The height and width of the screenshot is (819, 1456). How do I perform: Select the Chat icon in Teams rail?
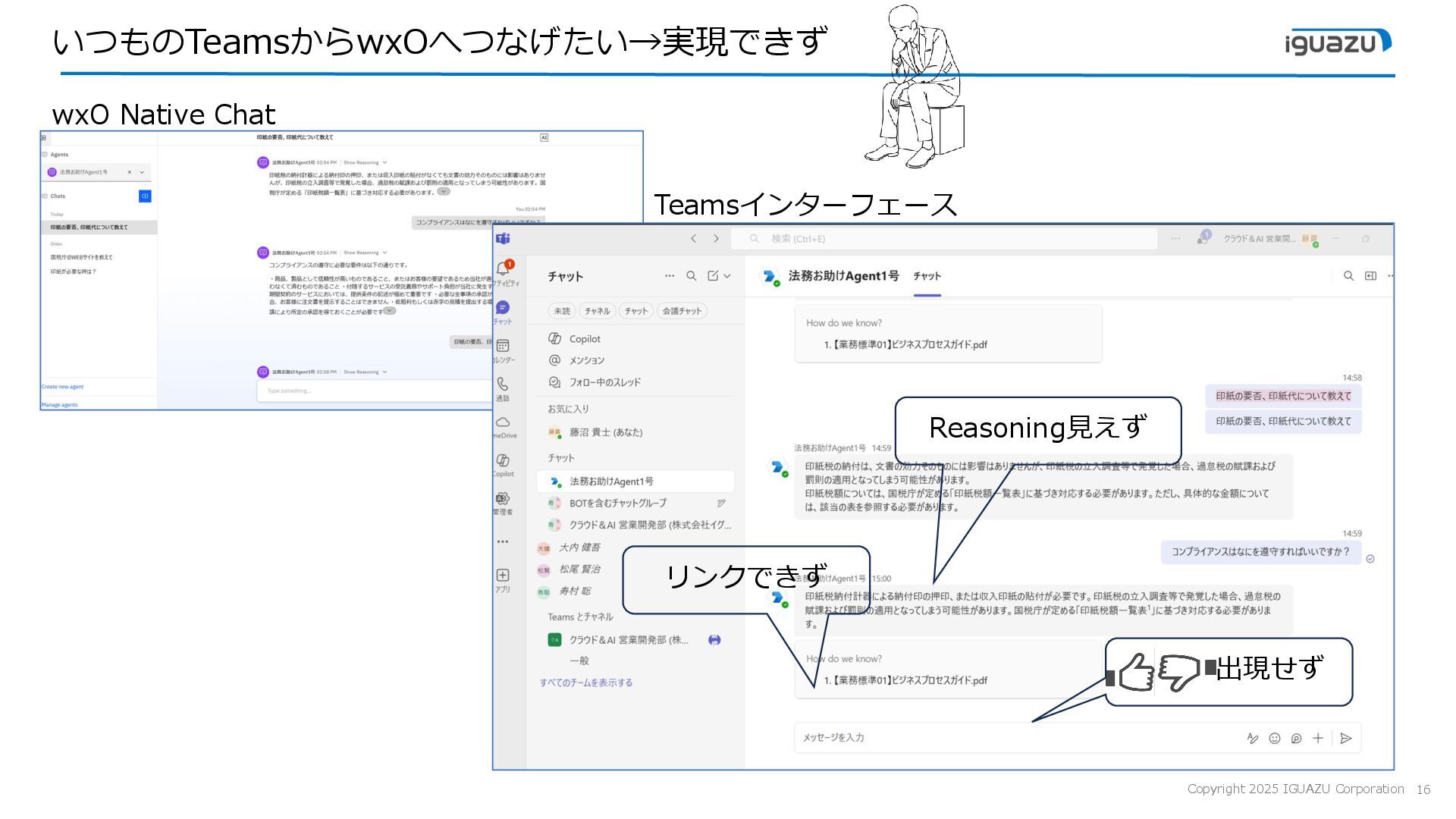click(x=503, y=307)
